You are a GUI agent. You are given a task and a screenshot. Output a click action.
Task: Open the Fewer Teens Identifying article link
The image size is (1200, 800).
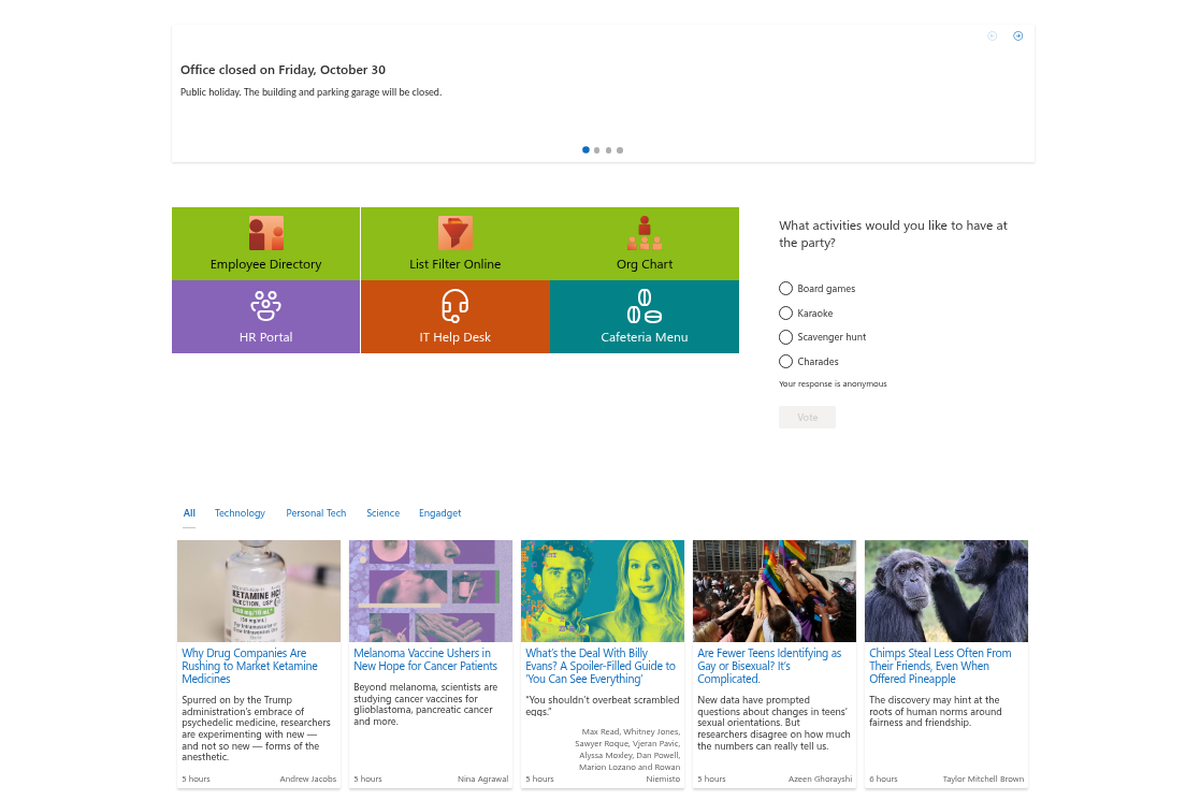[x=770, y=666]
